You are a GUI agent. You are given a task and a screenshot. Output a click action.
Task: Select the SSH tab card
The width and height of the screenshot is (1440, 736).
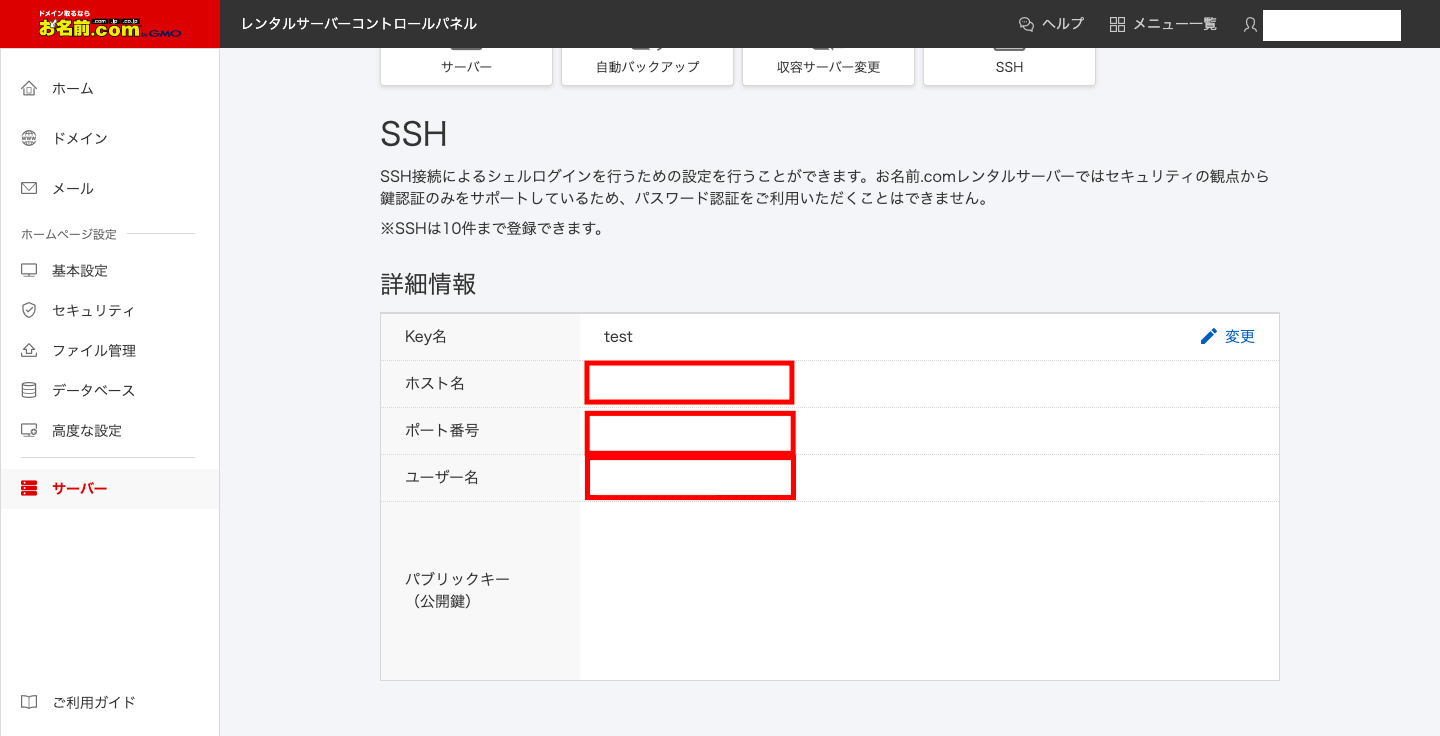click(1009, 66)
